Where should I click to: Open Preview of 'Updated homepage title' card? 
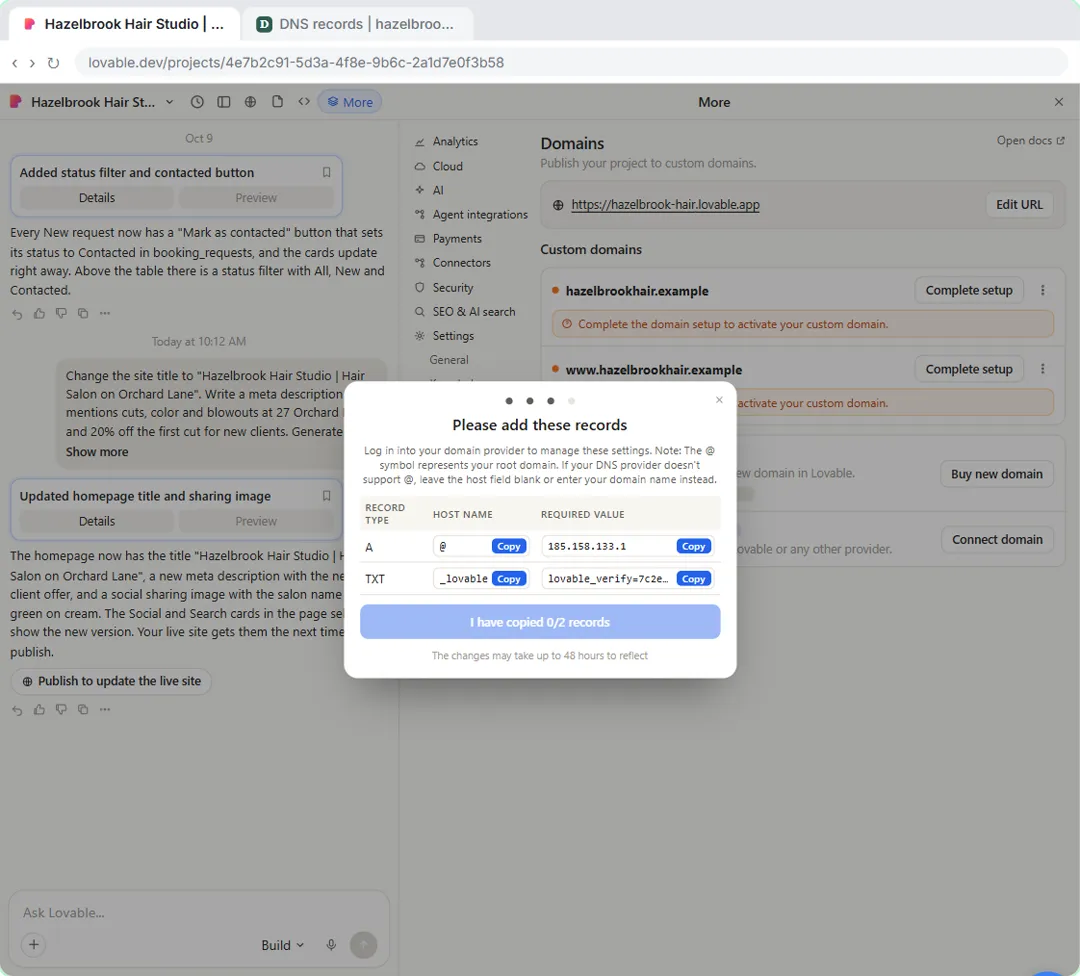(x=256, y=521)
